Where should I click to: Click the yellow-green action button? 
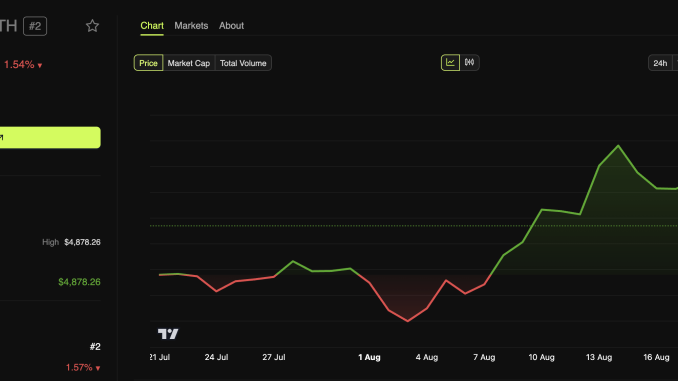50,138
